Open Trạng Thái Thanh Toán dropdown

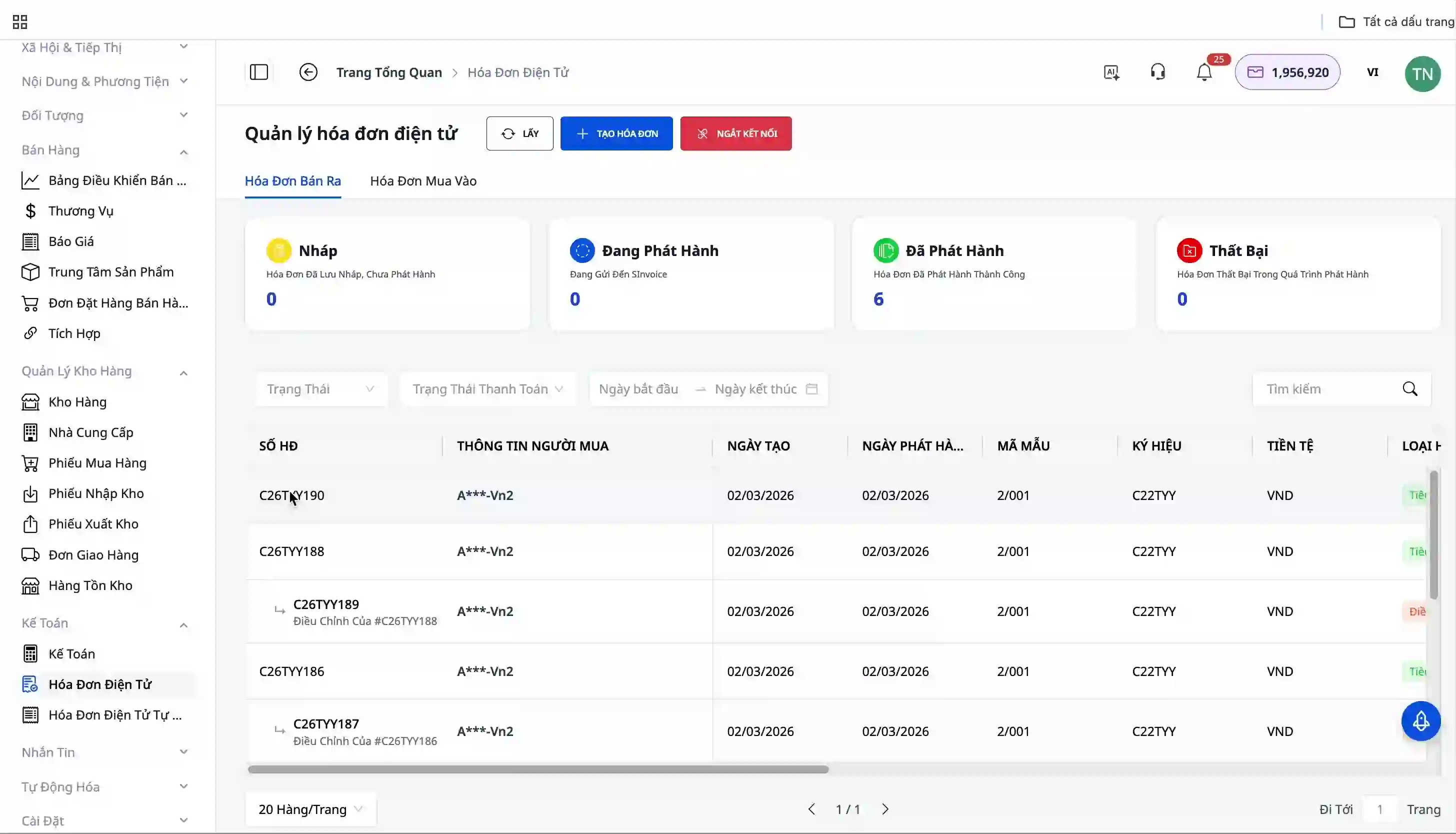487,389
